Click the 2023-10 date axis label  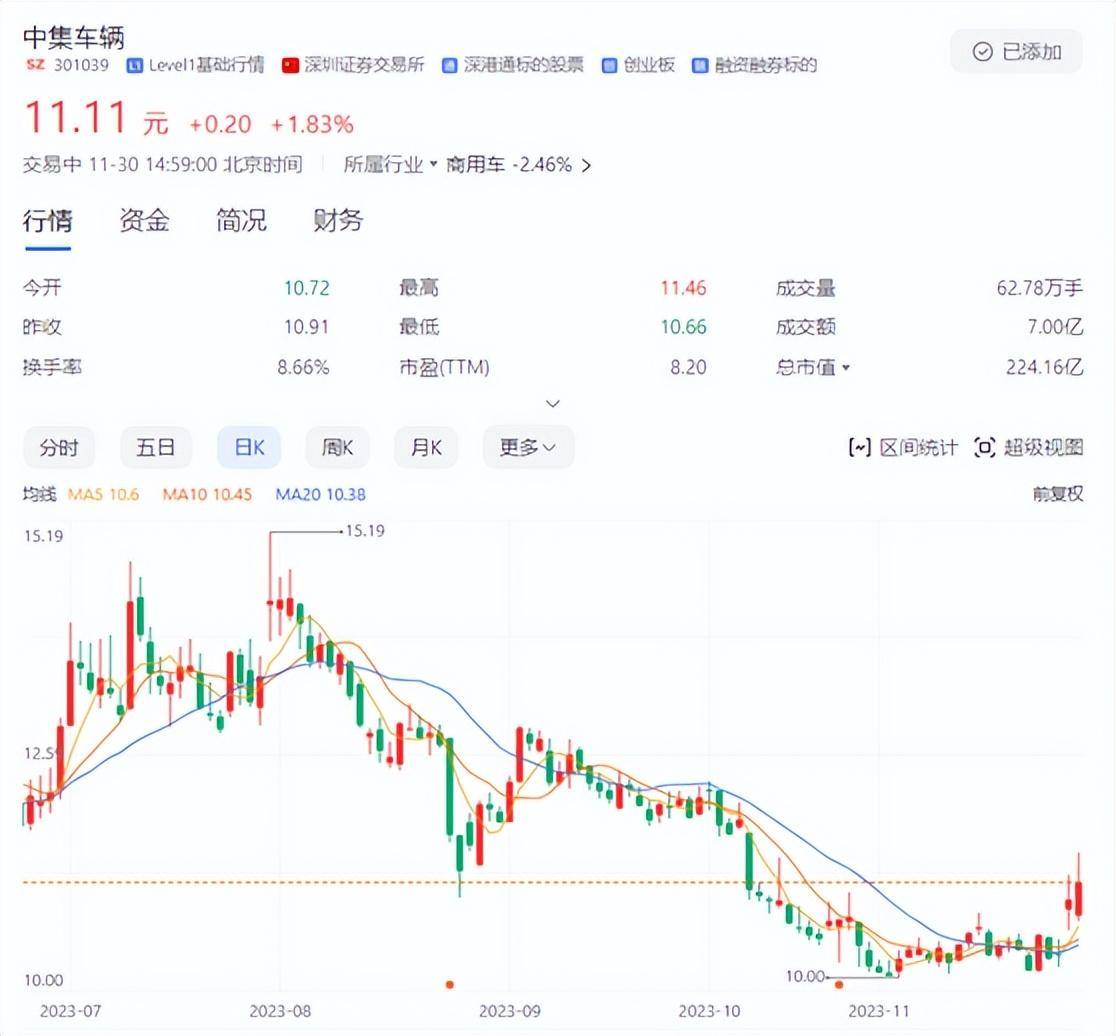(709, 1011)
